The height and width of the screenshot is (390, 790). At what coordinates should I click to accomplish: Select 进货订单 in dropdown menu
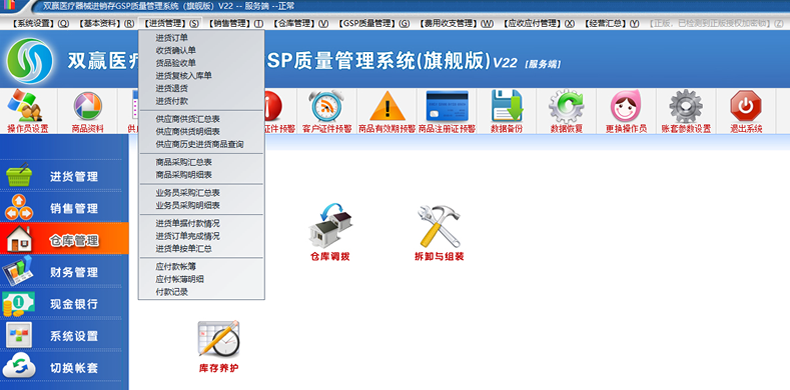click(172, 37)
